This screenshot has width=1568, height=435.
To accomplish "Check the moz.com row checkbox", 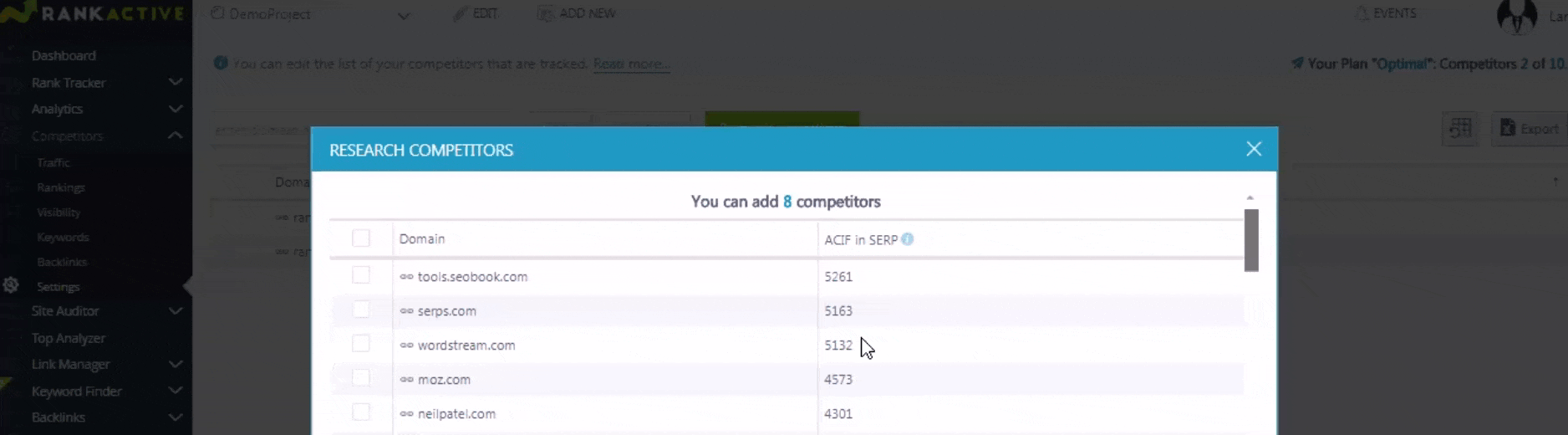I will click(x=361, y=378).
